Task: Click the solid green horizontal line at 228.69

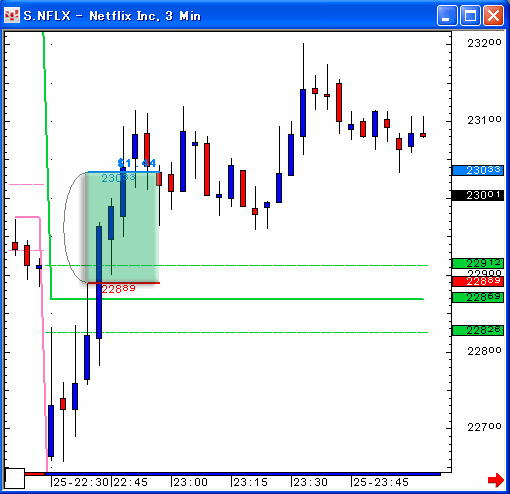Action: tap(237, 299)
